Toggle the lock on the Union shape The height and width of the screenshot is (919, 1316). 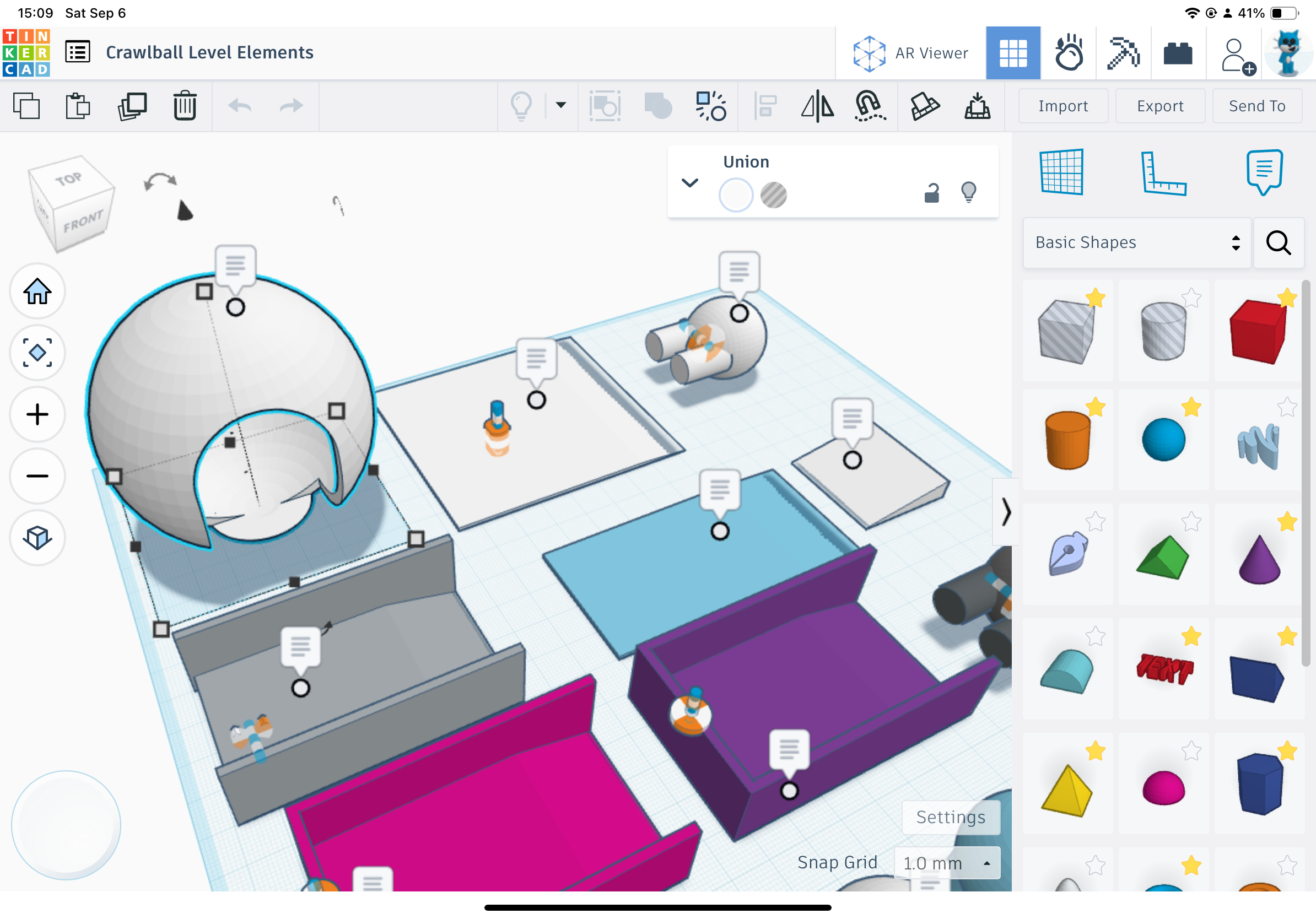point(932,193)
